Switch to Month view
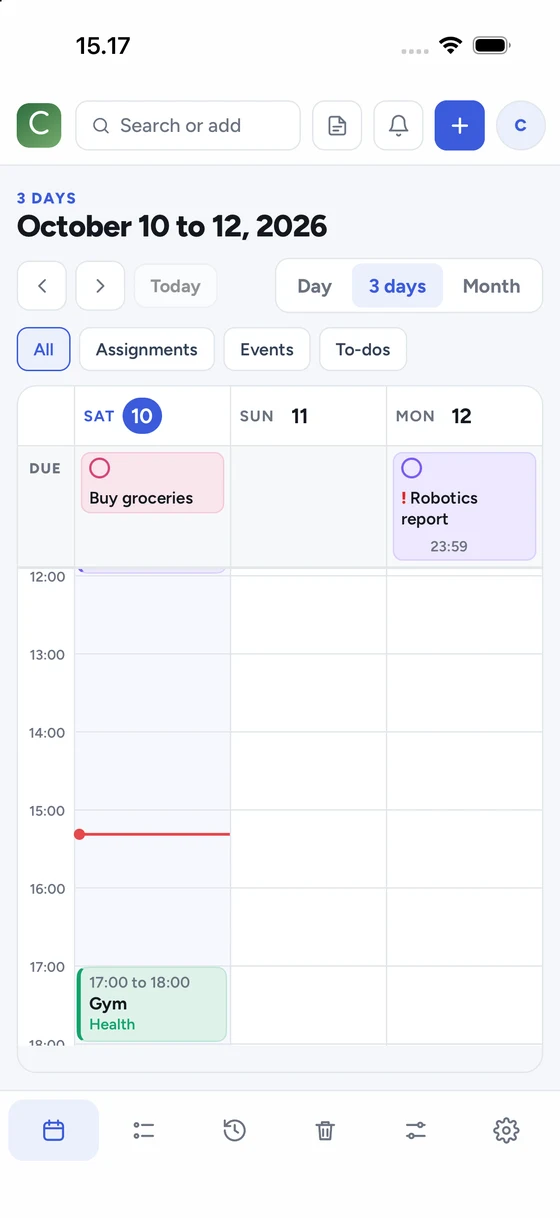Viewport: 560px width, 1218px height. pyautogui.click(x=491, y=286)
